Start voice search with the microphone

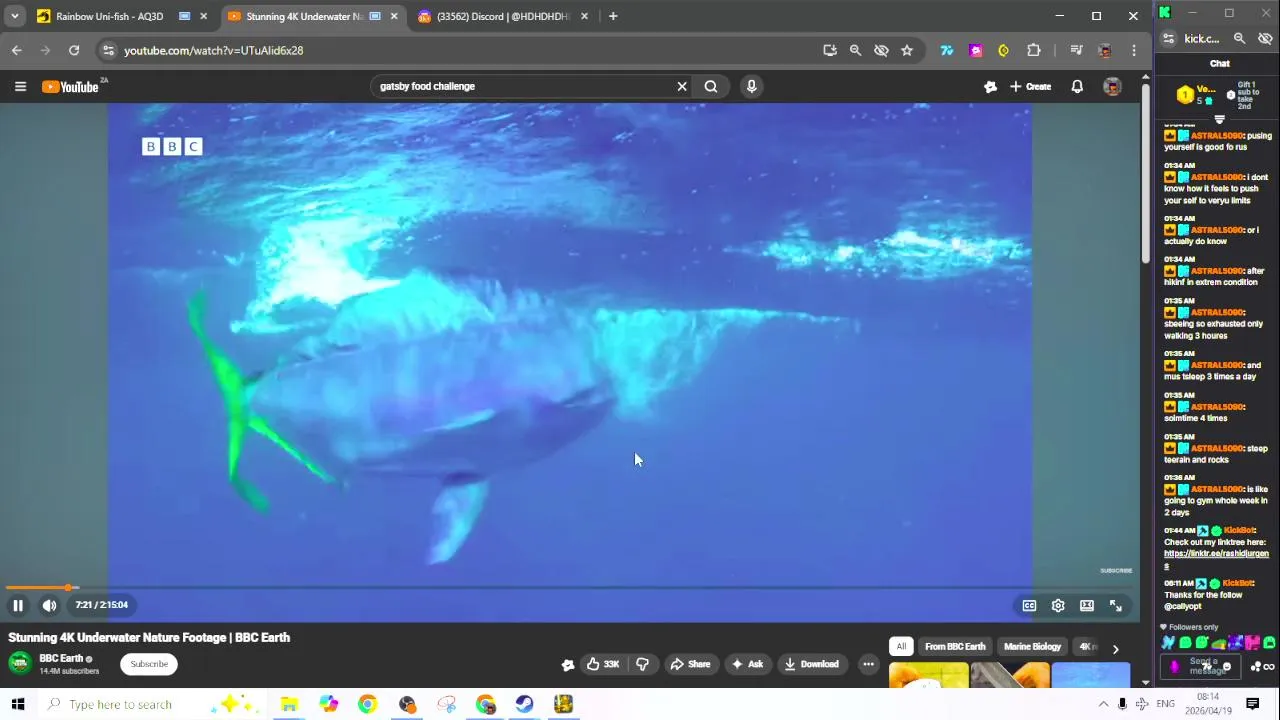coord(751,86)
